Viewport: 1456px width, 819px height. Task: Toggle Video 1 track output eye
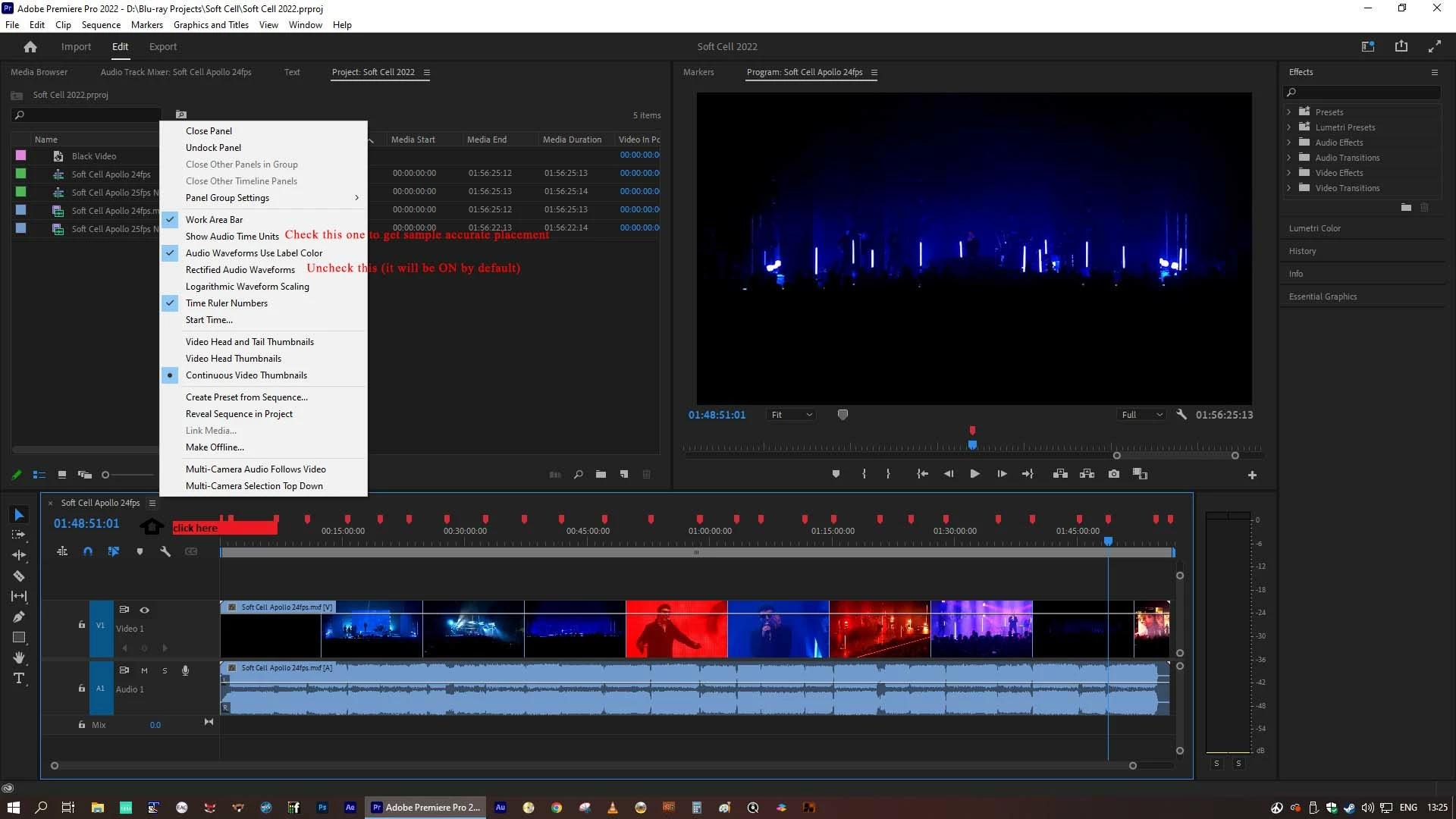(x=144, y=610)
